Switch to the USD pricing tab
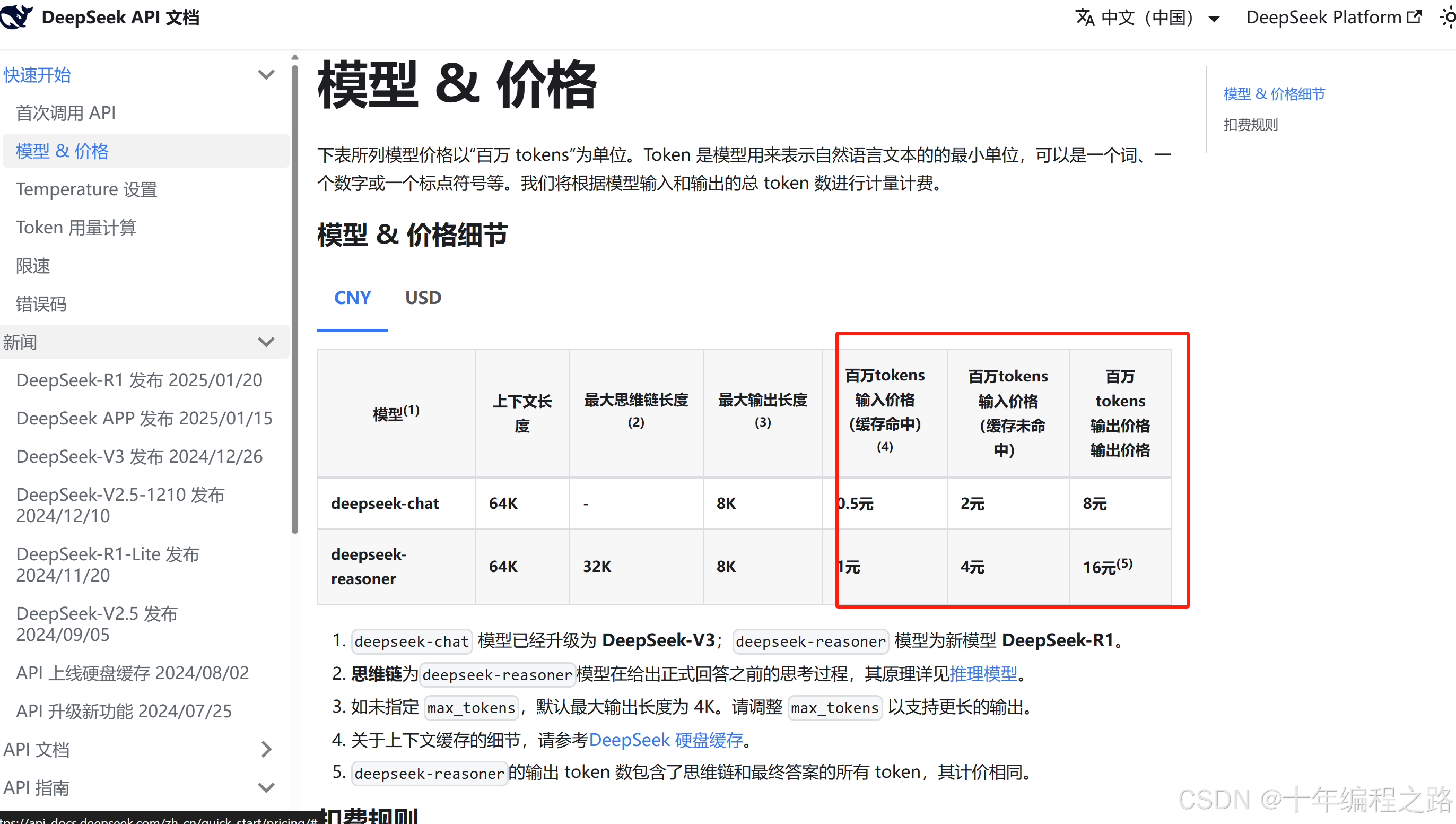Screen dimensions: 1456x824 click(423, 298)
